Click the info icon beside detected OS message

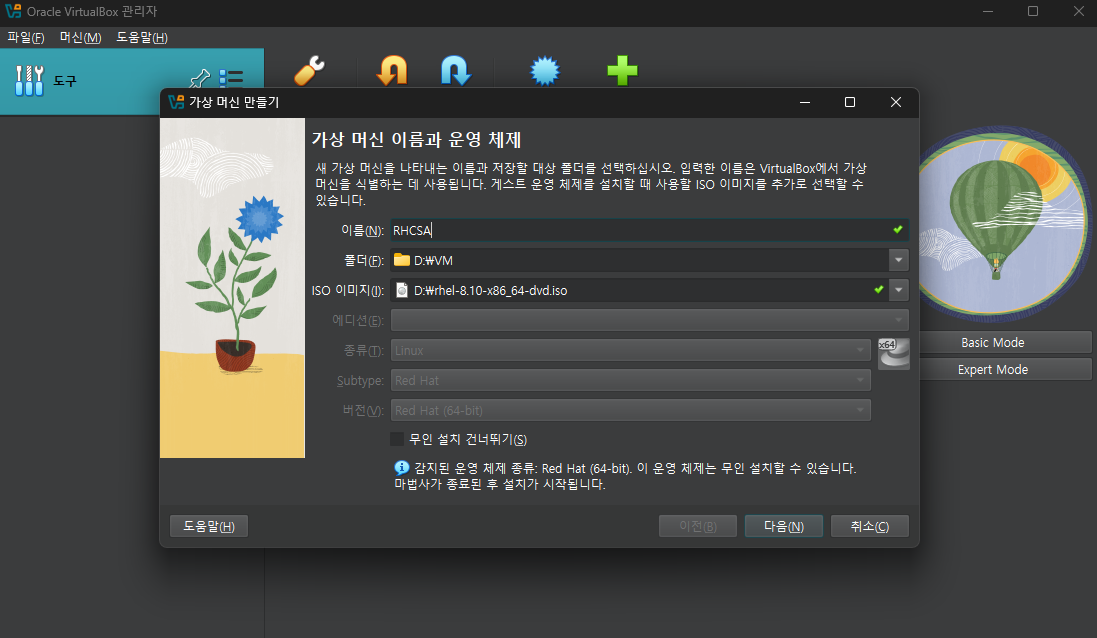[x=402, y=467]
